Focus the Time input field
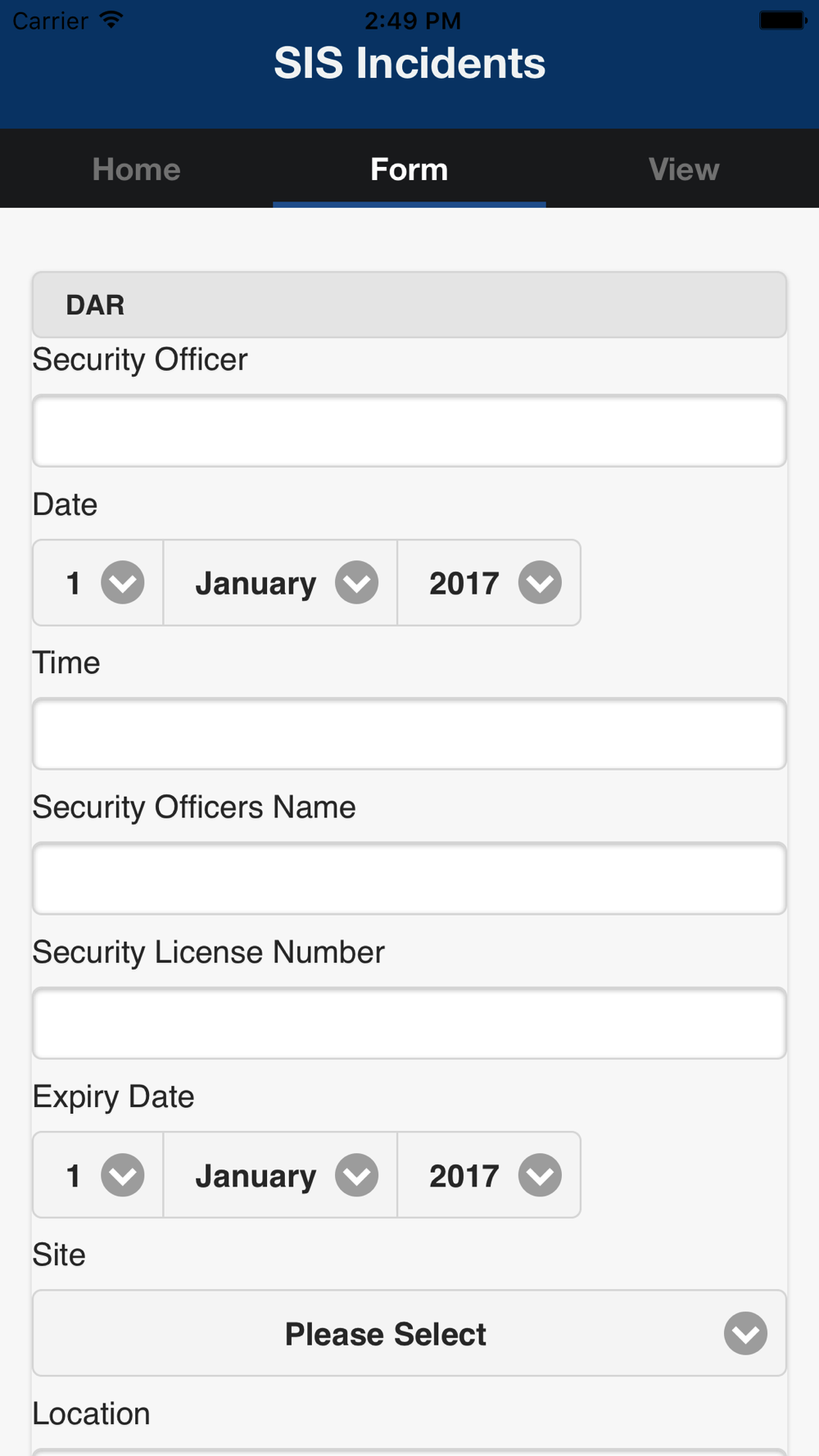This screenshot has width=819, height=1456. pyautogui.click(x=409, y=734)
